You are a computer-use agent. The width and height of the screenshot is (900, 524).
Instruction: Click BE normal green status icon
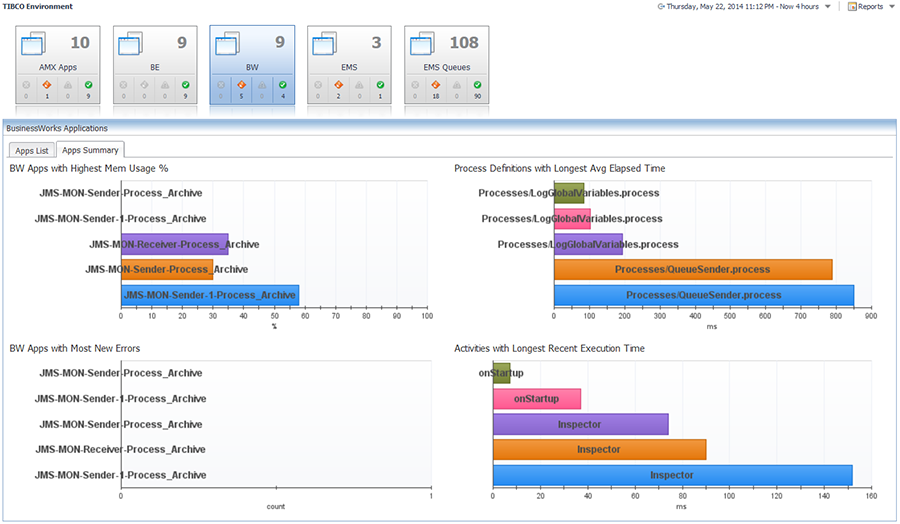point(185,85)
